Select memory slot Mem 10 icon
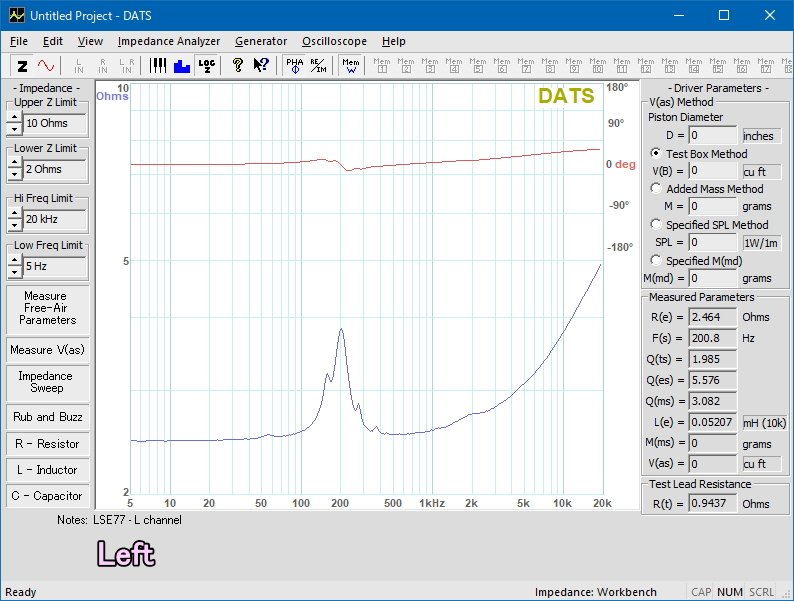This screenshot has height=601, width=794. point(598,65)
